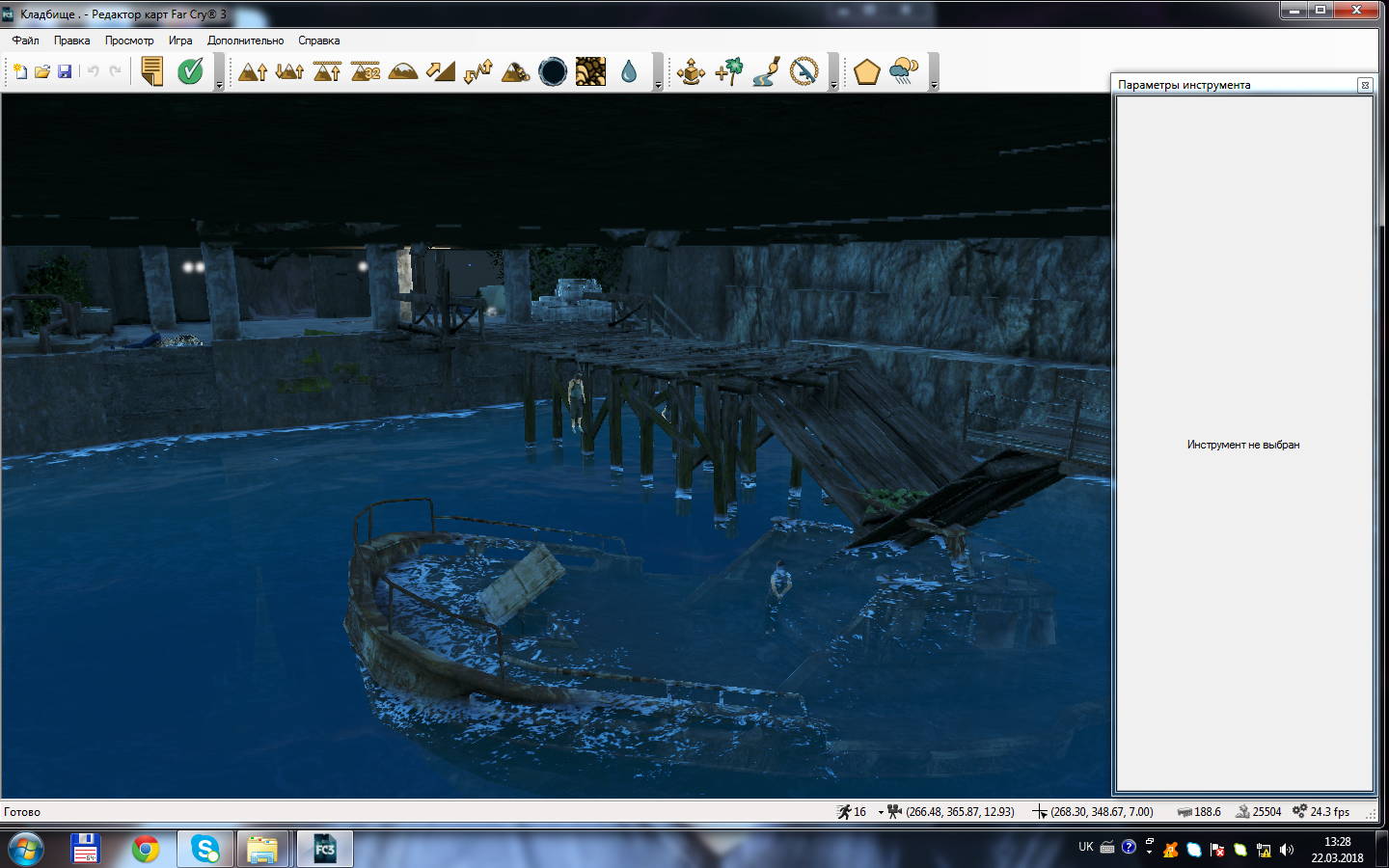Screen dimensions: 1389x868
Task: Click the gears icon beside the fps
Action: click(x=1299, y=811)
